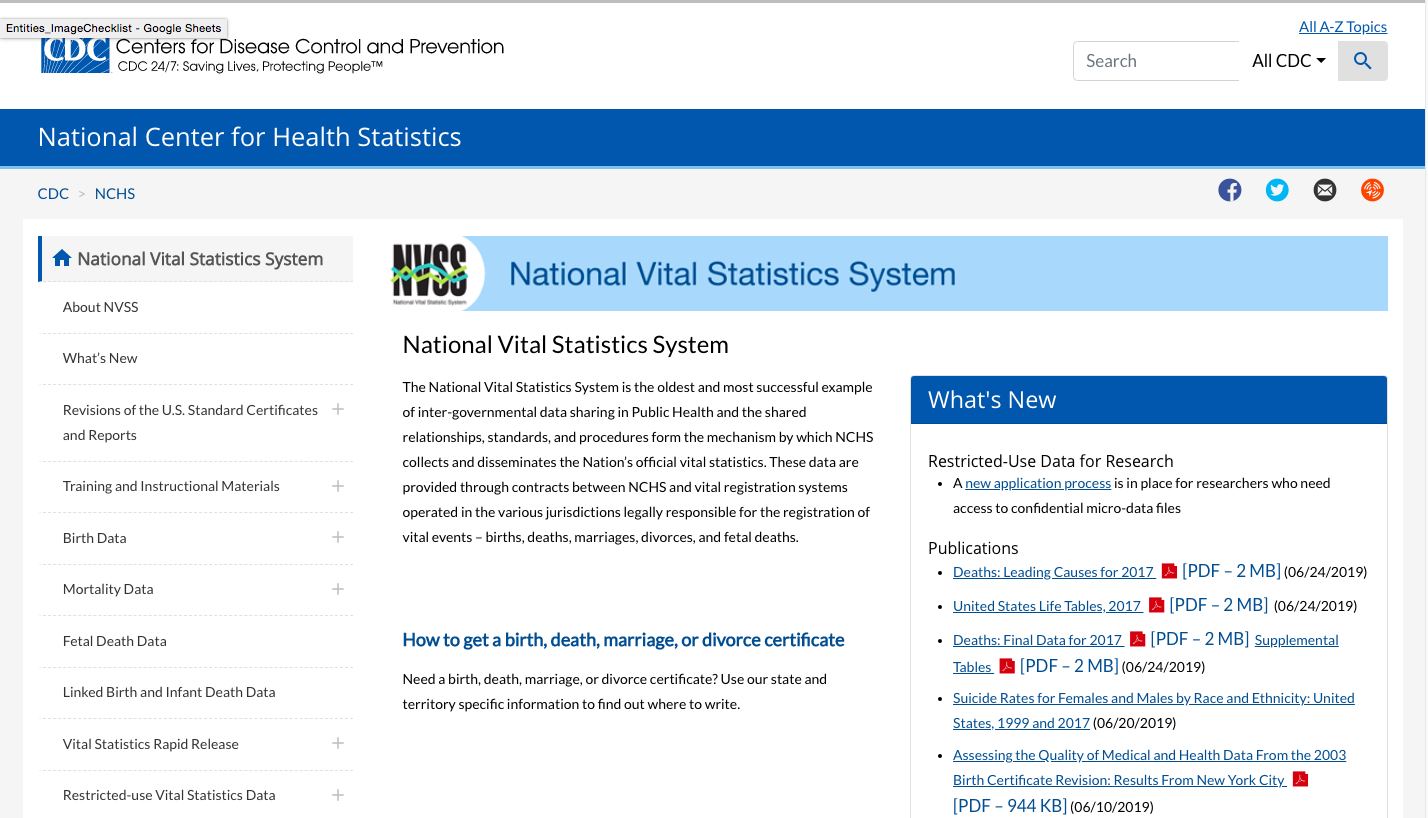Open Suicide Rates for Females and Males link

pyautogui.click(x=1153, y=710)
